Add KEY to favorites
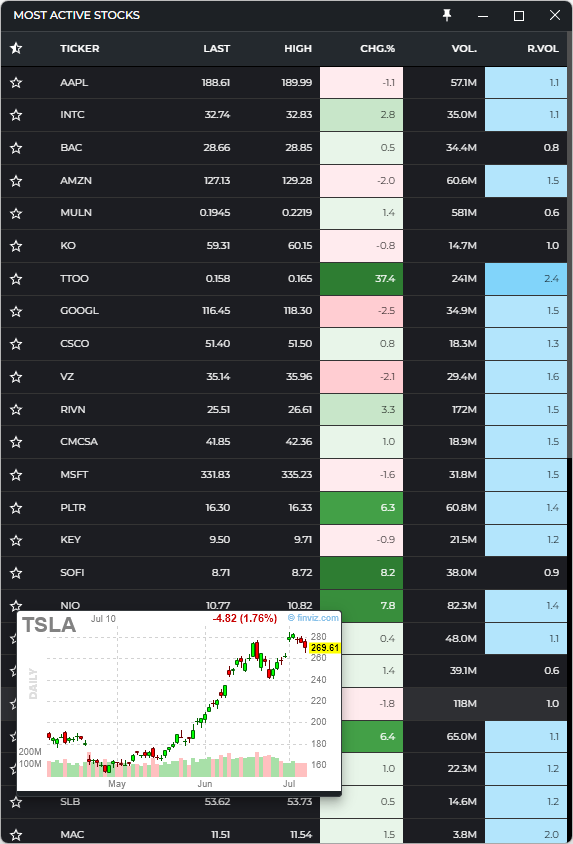 [16, 540]
